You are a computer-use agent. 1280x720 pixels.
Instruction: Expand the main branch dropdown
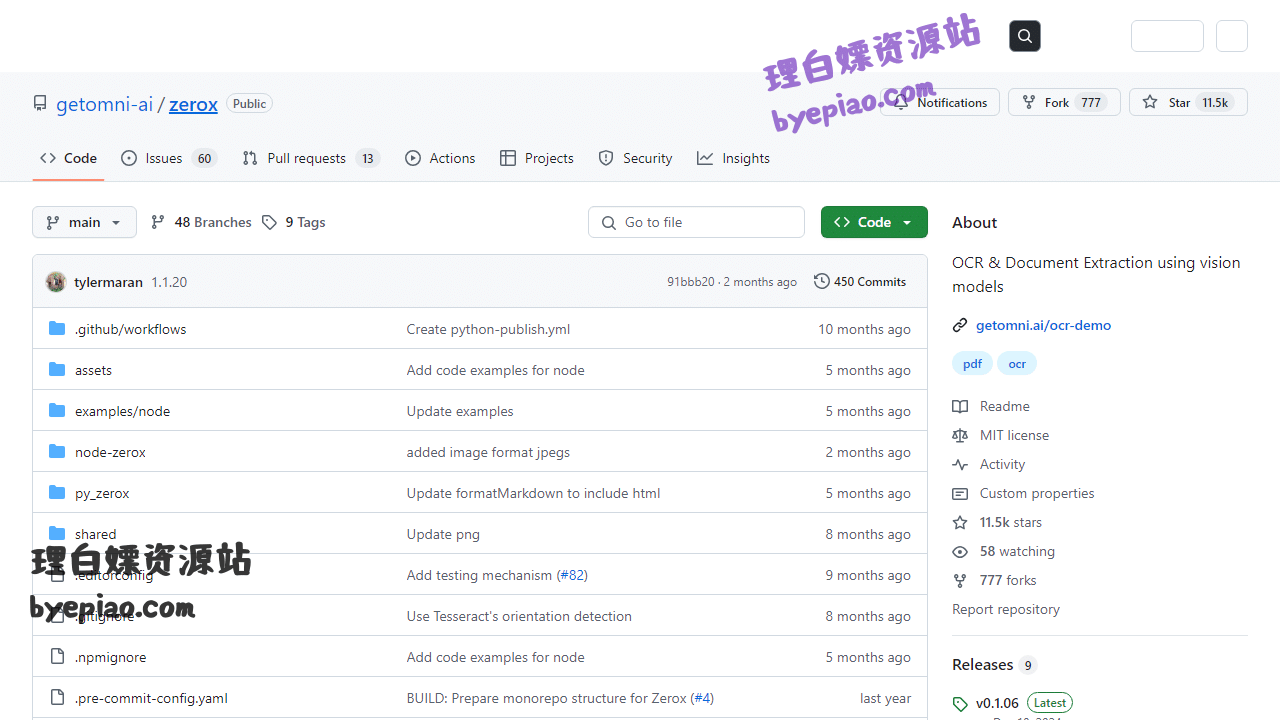click(84, 222)
